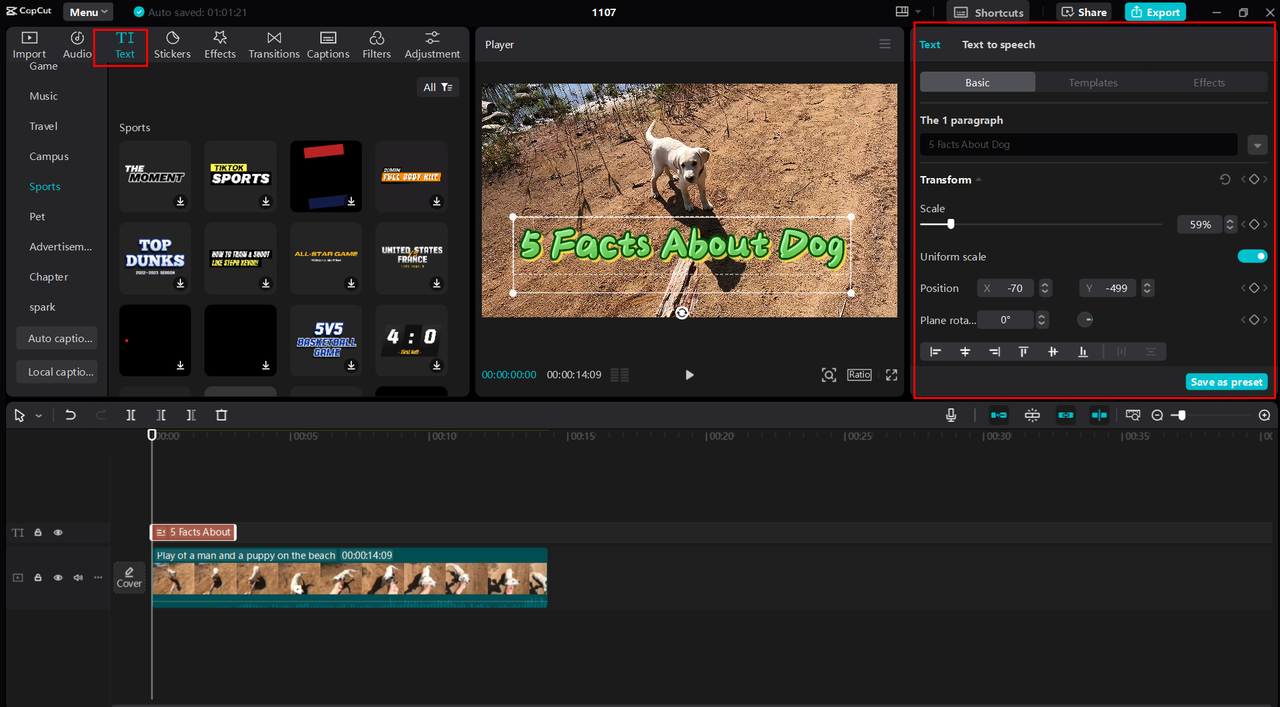Open the Adjustment tab
This screenshot has height=707, width=1280.
(x=432, y=45)
